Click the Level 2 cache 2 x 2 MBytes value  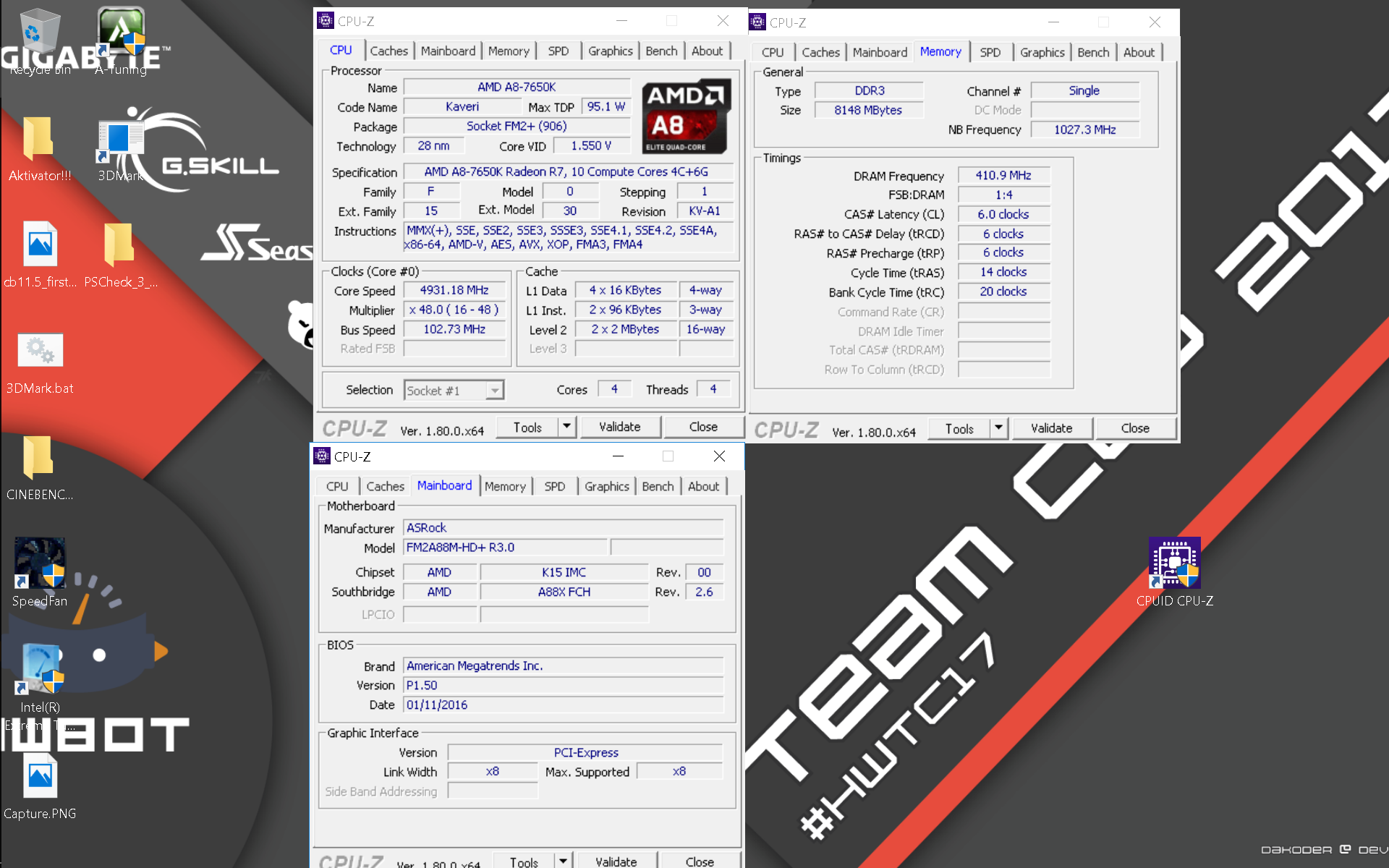[626, 329]
